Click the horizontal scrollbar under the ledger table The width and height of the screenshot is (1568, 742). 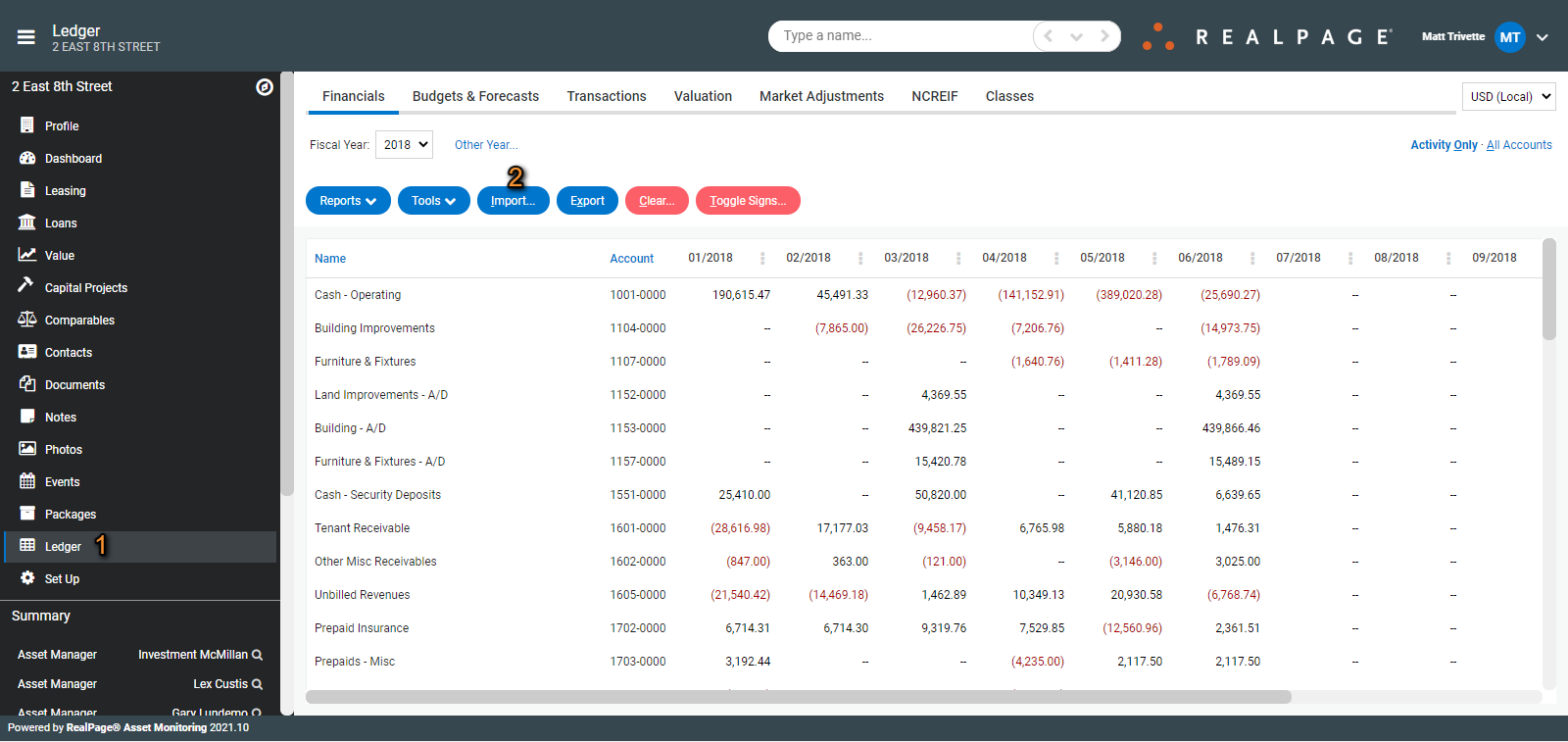798,697
